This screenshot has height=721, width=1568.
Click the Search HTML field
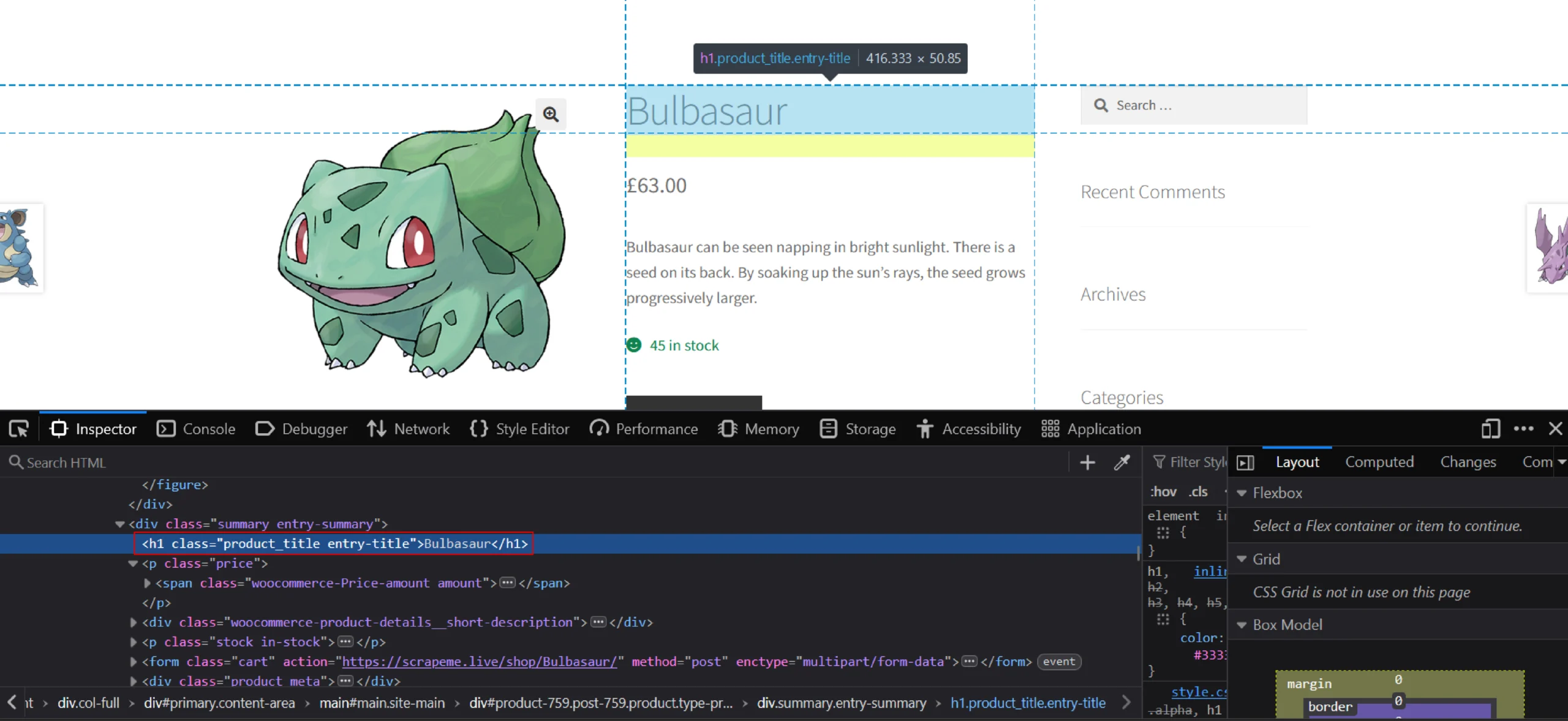click(x=533, y=462)
